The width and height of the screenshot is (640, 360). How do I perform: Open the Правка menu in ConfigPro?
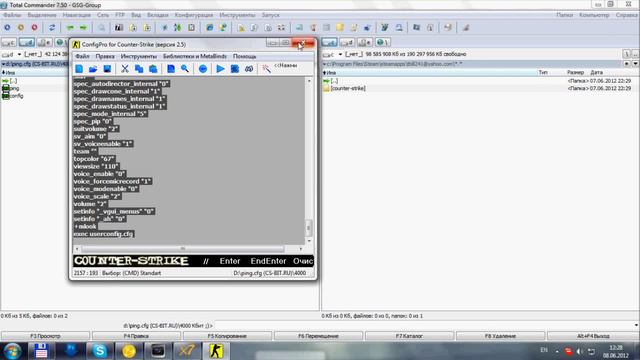tap(105, 56)
